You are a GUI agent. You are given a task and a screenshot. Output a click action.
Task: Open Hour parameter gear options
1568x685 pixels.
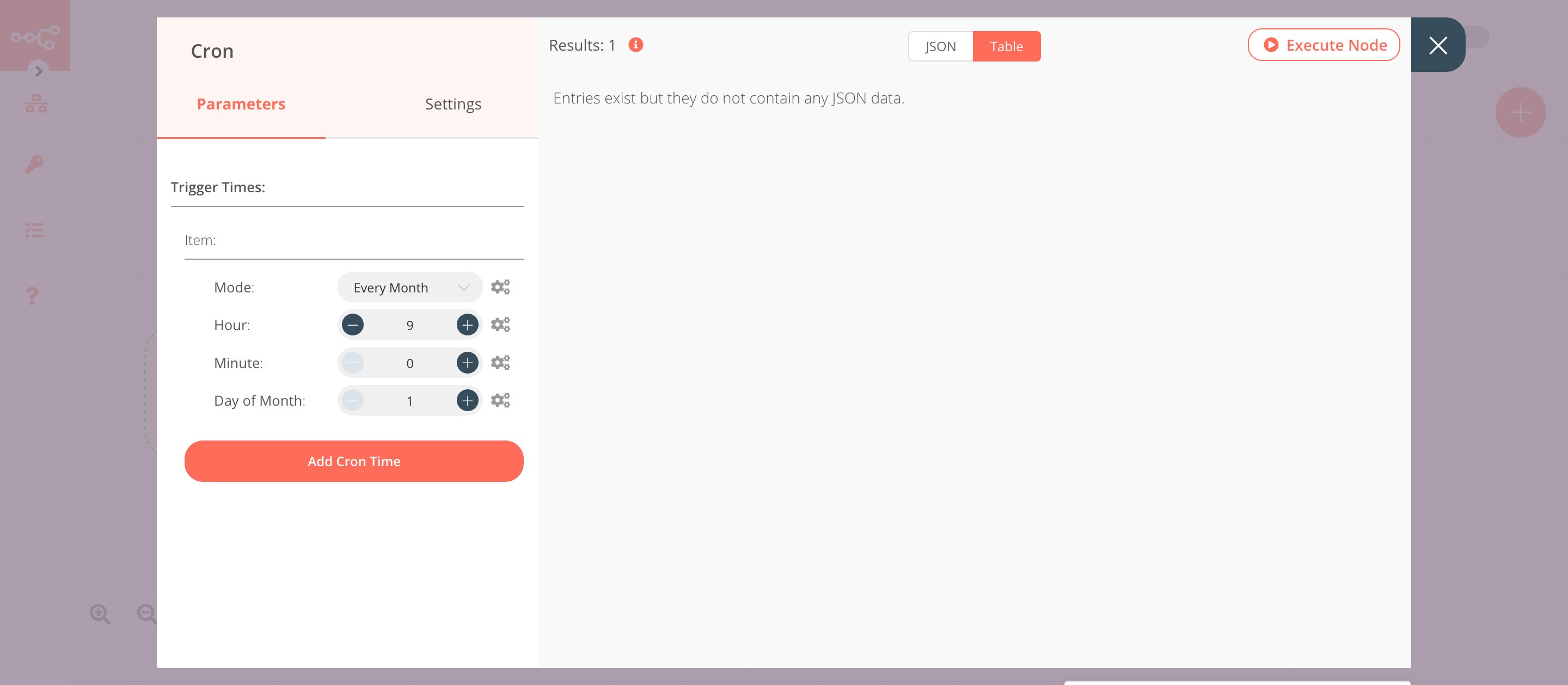(500, 324)
